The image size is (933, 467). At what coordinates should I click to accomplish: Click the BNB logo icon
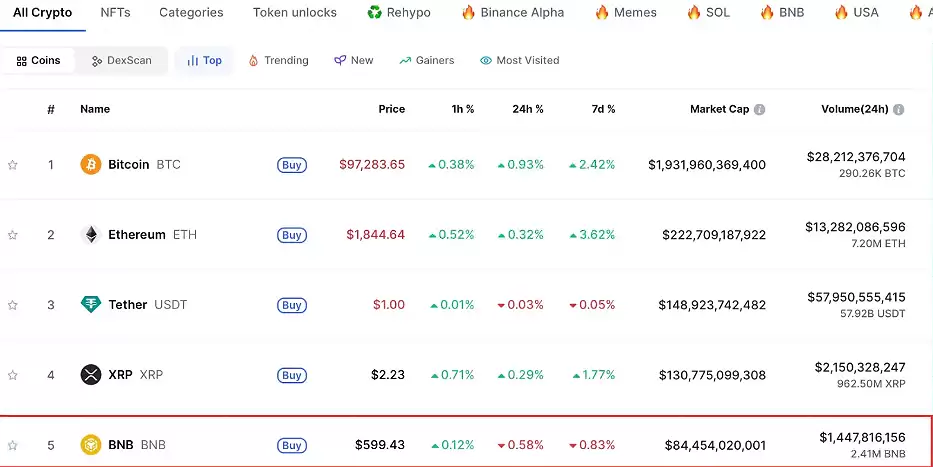[91, 445]
